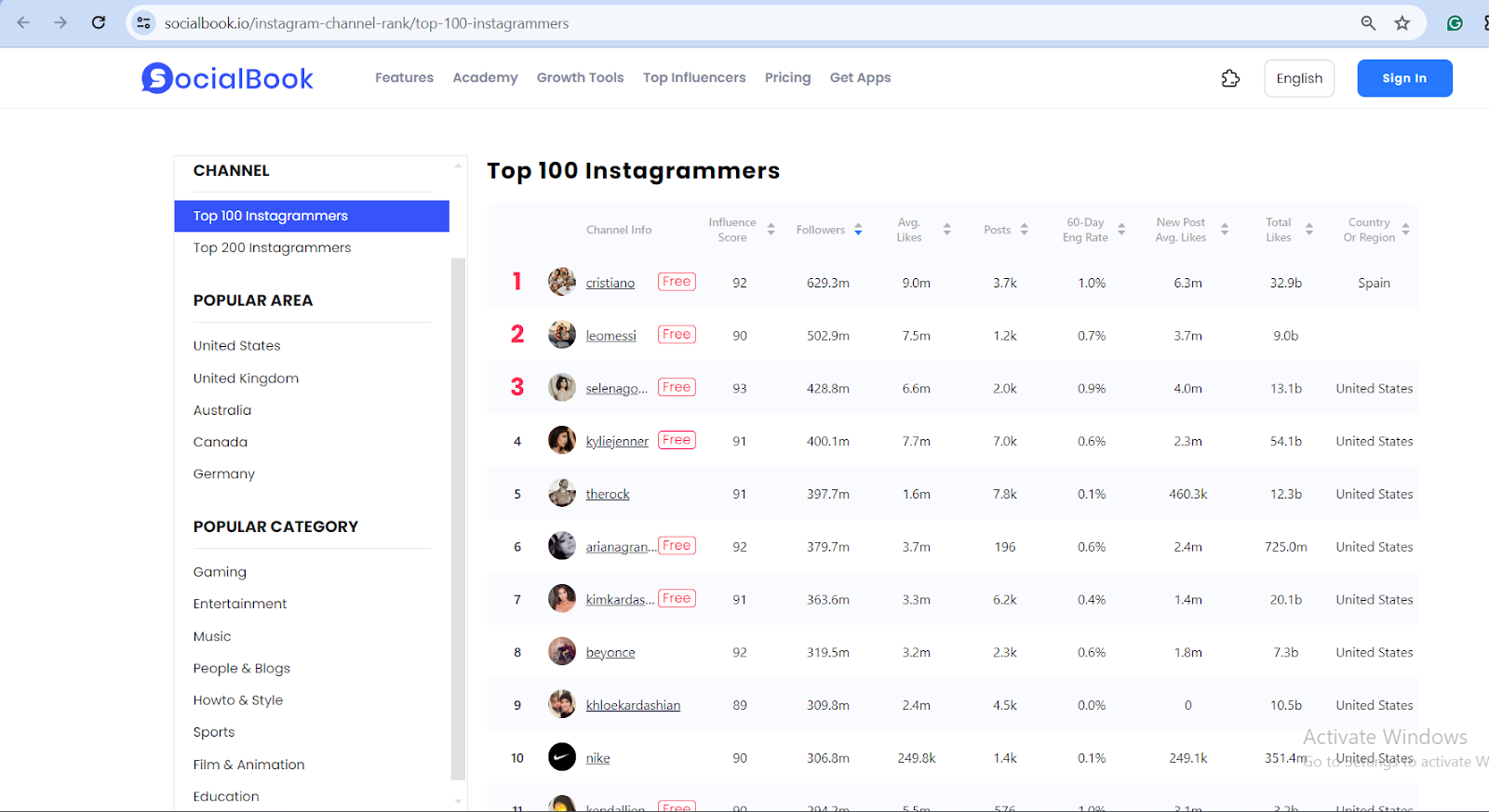This screenshot has height=812, width=1489.
Task: Sort by New Post Avg. Likes arrows
Action: (1225, 230)
